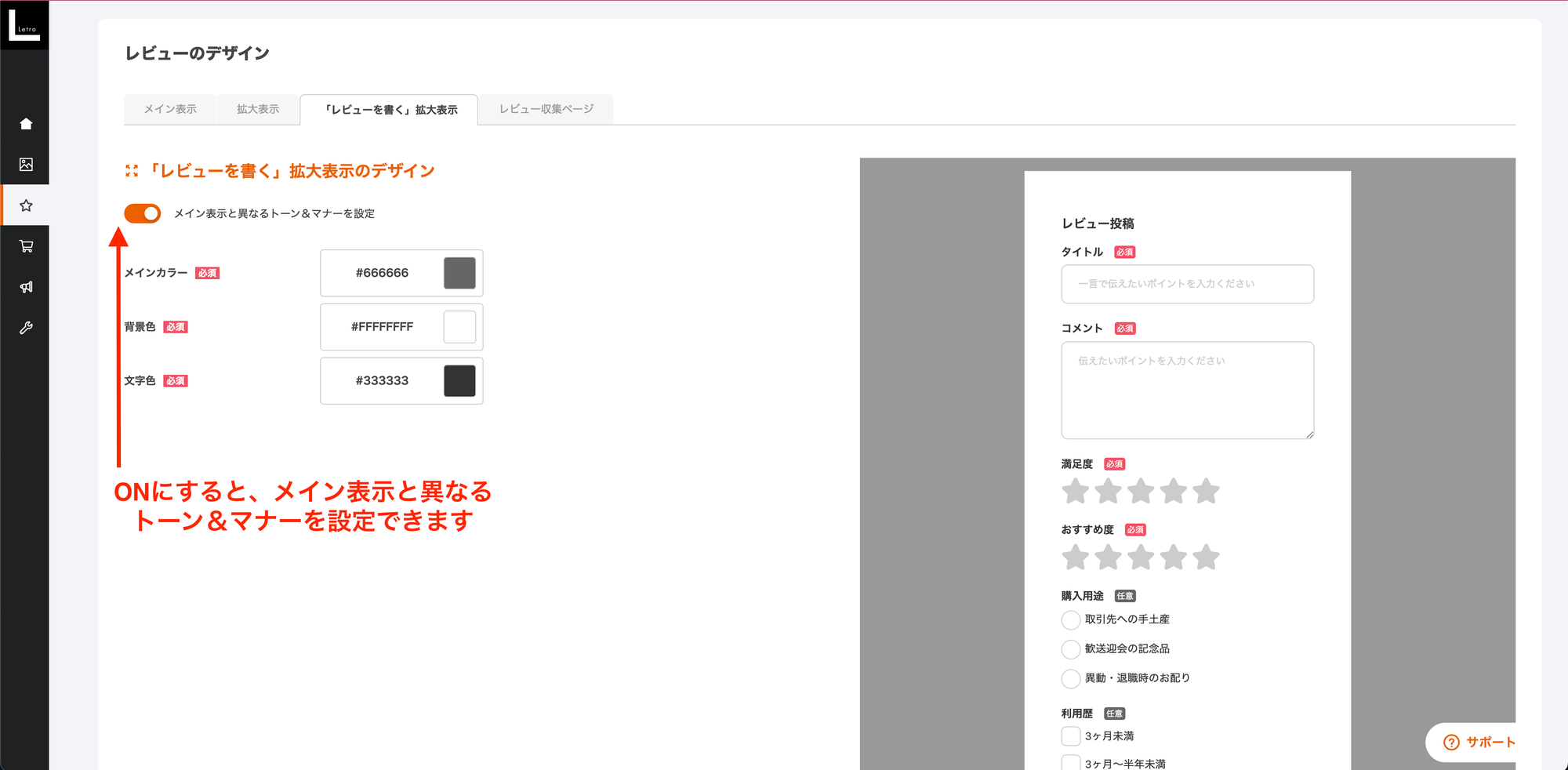Open the shopping cart icon in the sidebar
Viewport: 1568px width, 770px height.
point(26,246)
